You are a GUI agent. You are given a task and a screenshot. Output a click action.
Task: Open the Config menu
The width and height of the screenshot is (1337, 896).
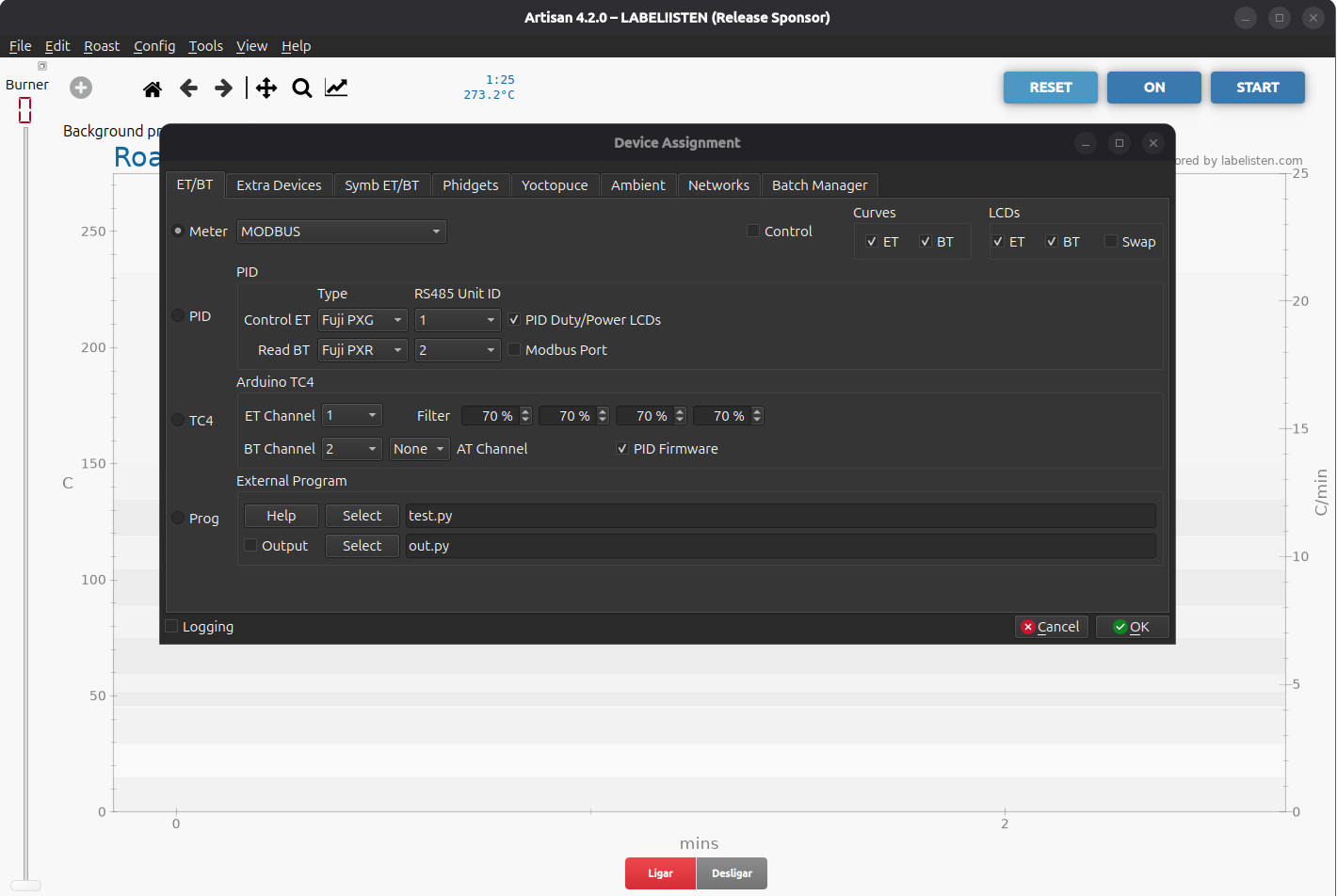[154, 46]
